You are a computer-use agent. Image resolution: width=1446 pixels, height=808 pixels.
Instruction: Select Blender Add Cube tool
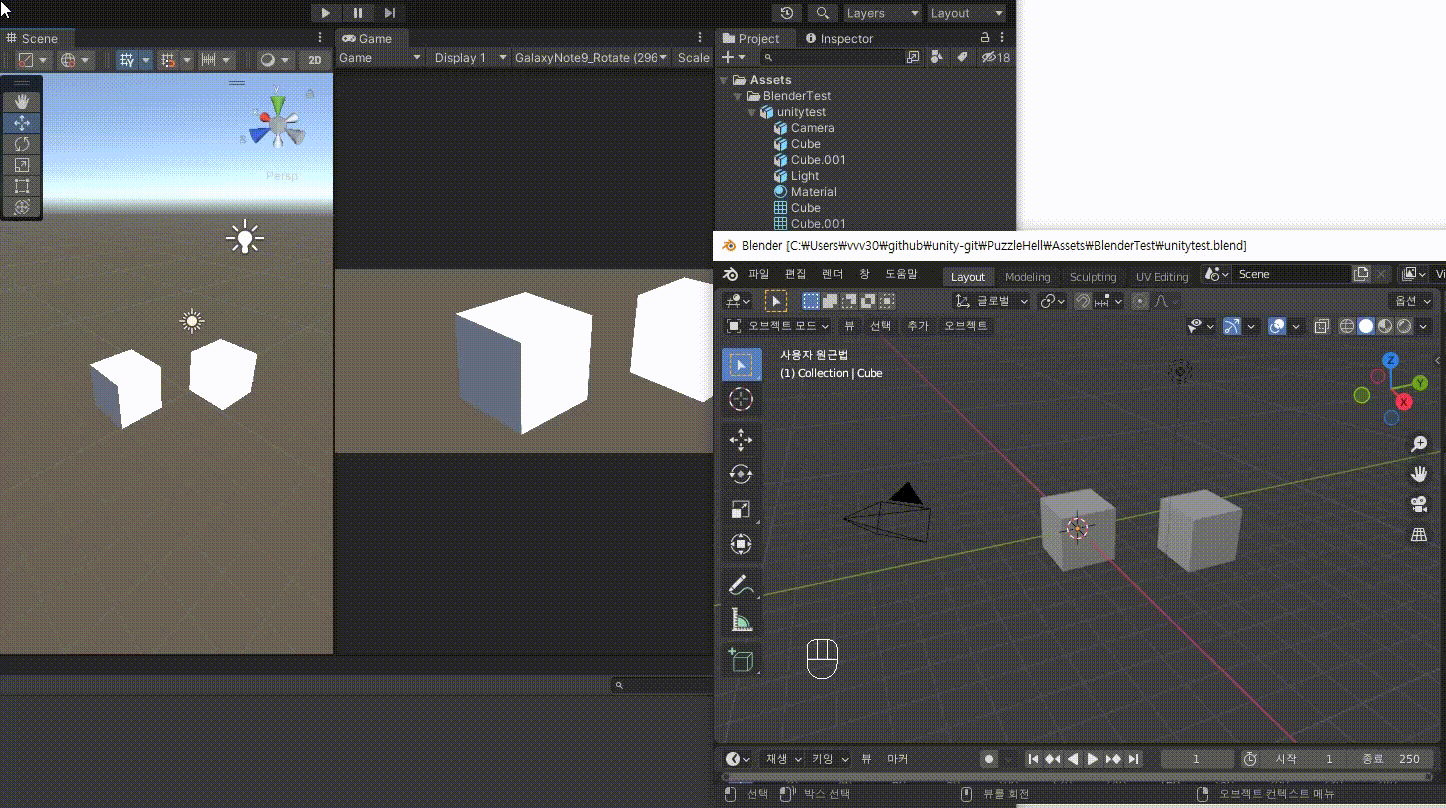click(x=741, y=660)
